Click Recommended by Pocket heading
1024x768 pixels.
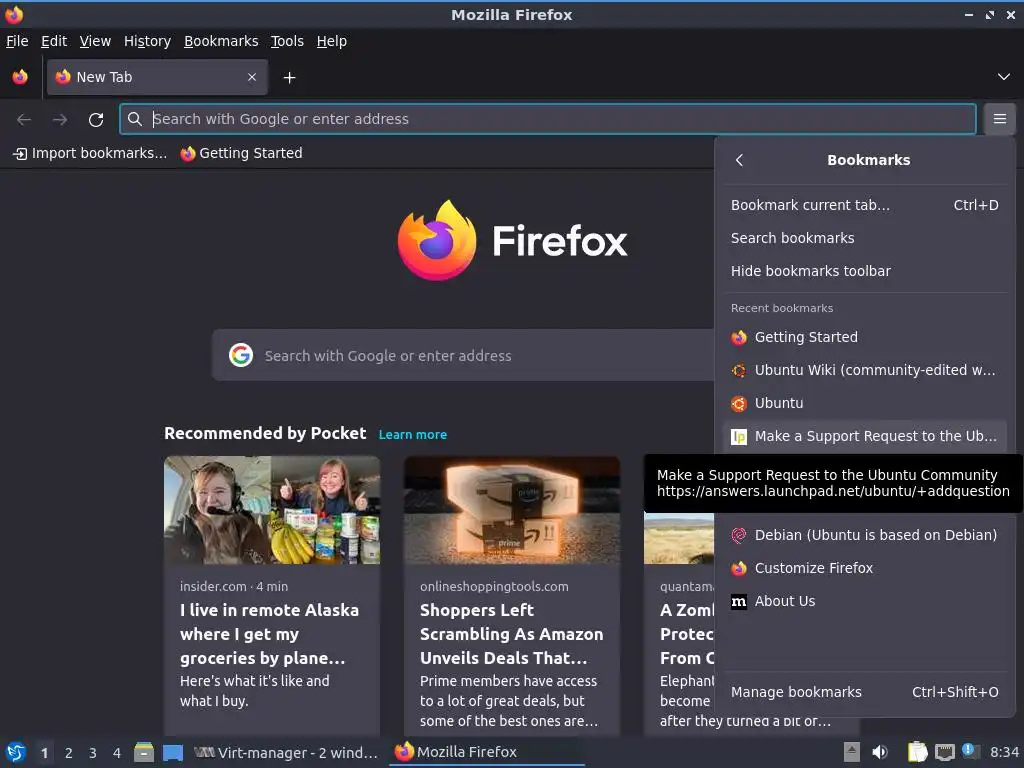[x=265, y=434]
